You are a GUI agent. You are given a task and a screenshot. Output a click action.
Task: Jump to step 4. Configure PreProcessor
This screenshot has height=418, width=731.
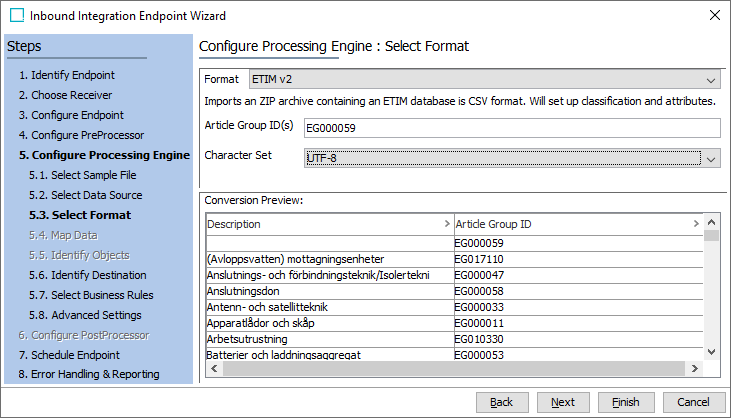81,135
